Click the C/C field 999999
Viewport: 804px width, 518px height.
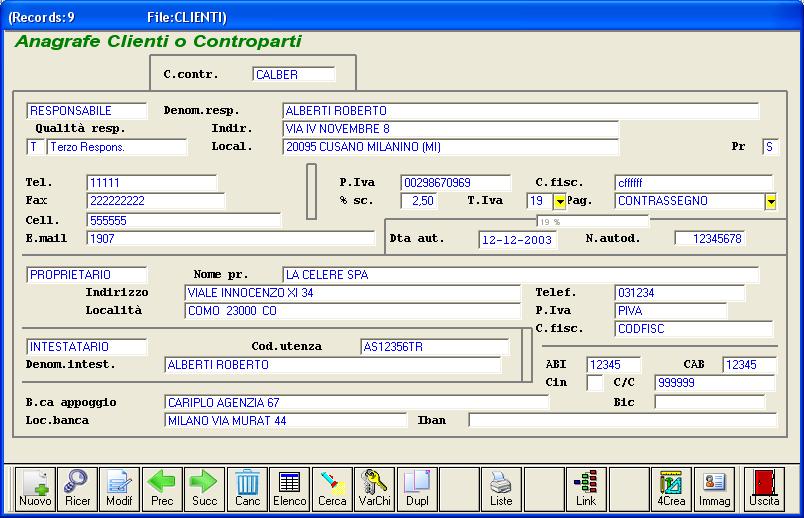(x=715, y=383)
